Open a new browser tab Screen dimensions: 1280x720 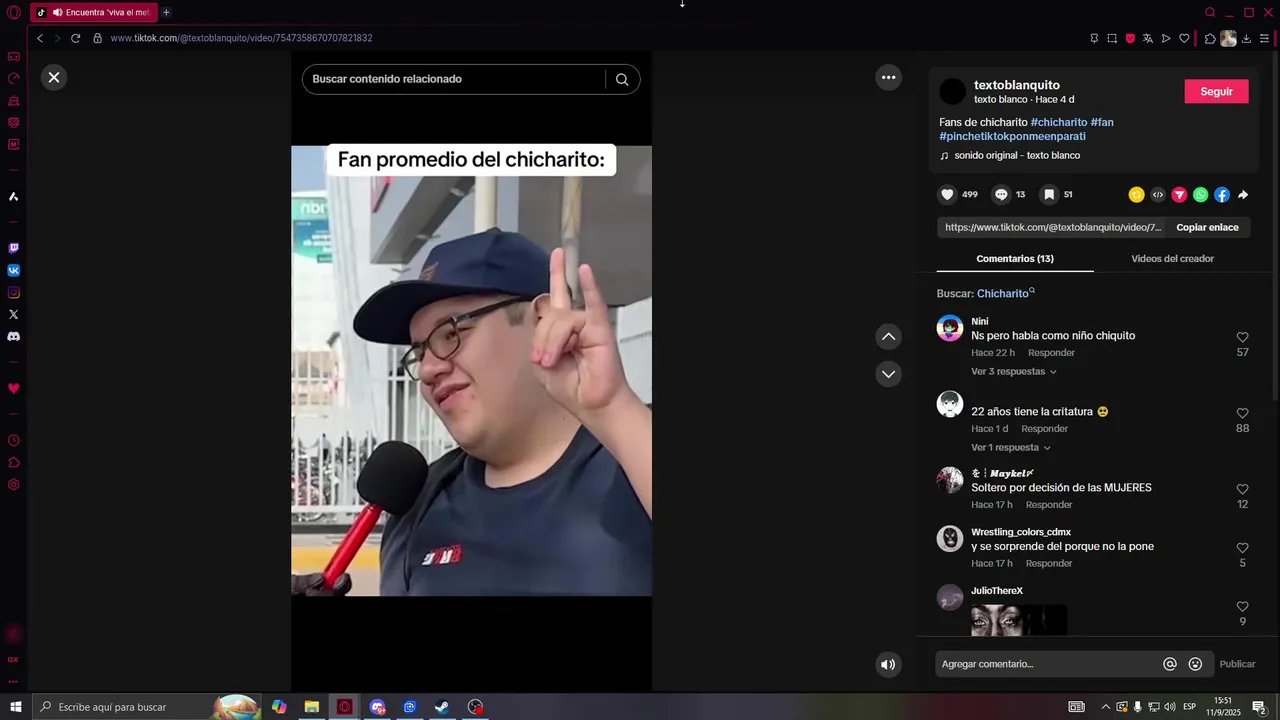click(x=166, y=12)
